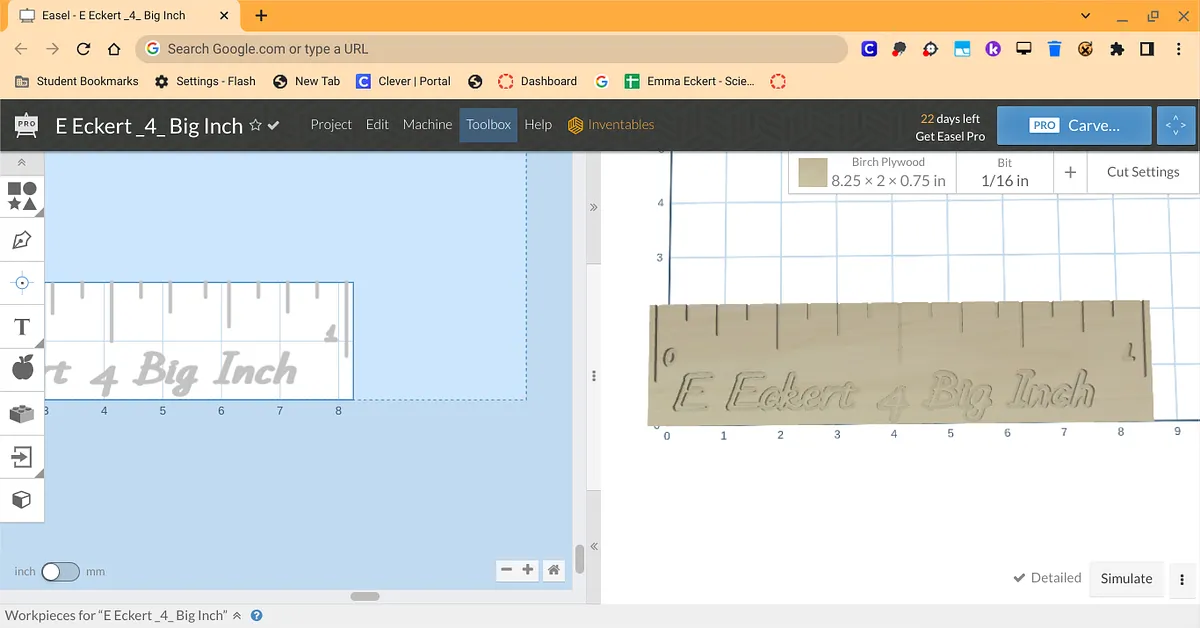Collapse the left tool sidebar chevron
This screenshot has height=628, width=1200.
pyautogui.click(x=22, y=163)
